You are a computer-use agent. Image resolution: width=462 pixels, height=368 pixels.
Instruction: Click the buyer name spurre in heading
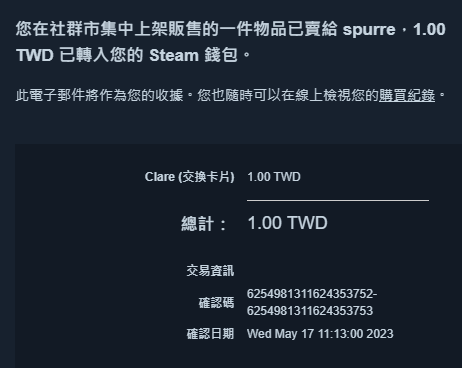[x=369, y=30]
